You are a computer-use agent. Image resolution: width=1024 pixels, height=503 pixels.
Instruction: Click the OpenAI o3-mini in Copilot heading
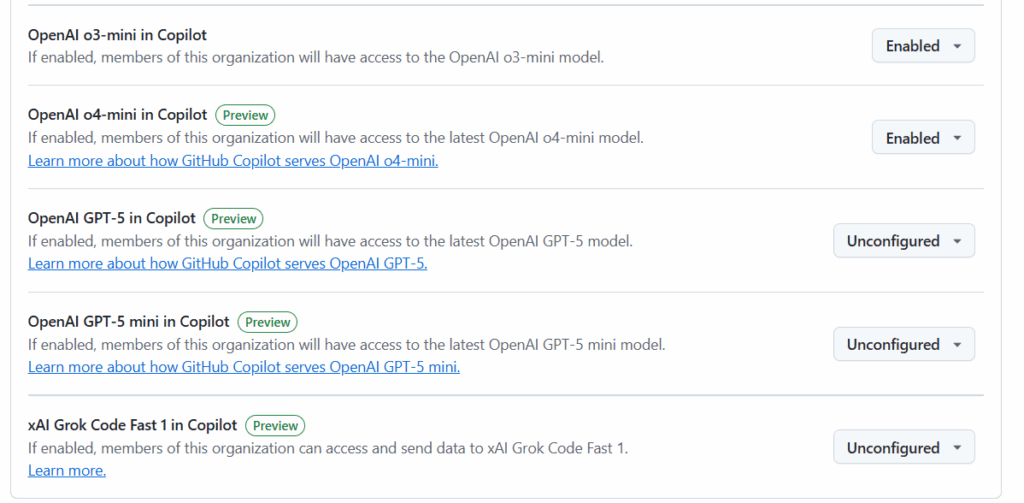(118, 35)
